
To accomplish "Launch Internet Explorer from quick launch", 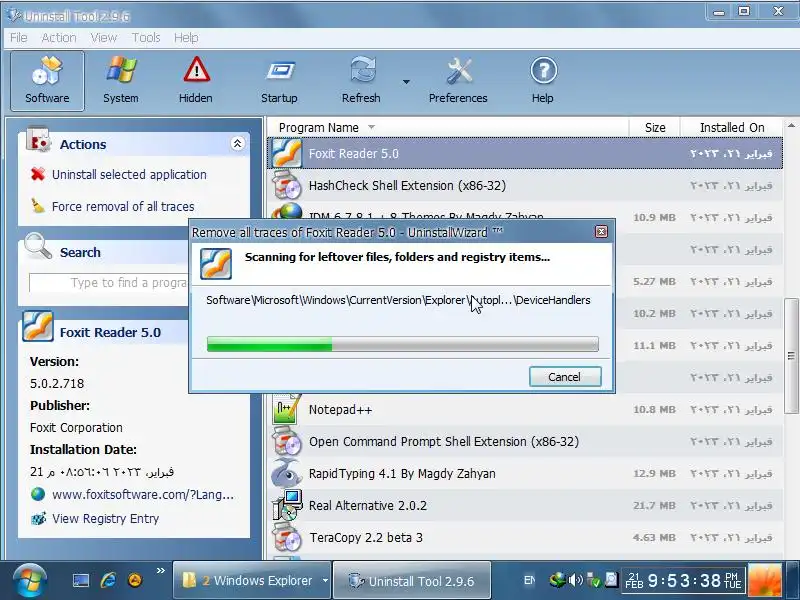I will 108,580.
